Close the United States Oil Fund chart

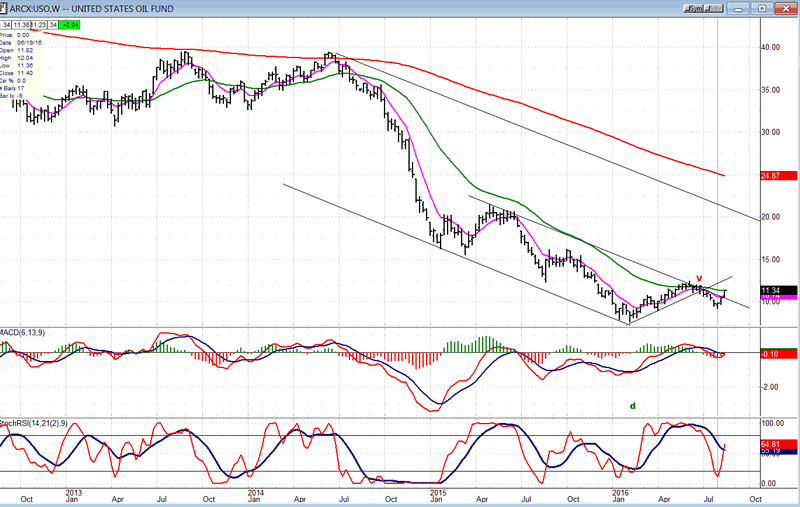[784, 9]
